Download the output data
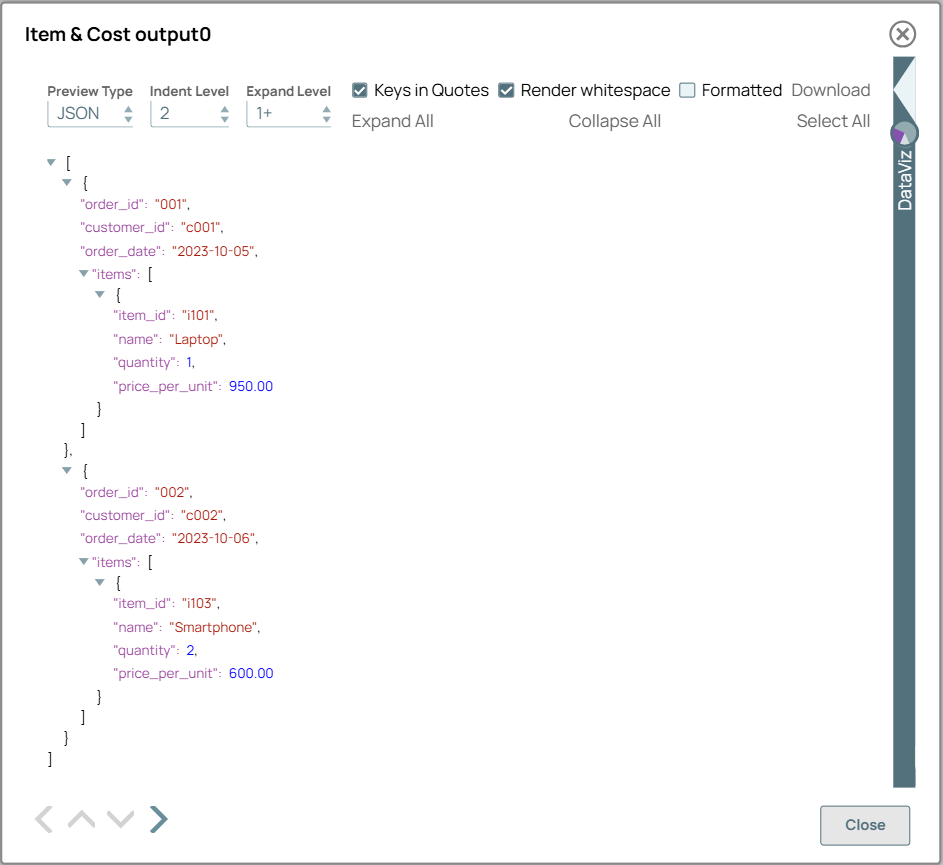 [831, 90]
